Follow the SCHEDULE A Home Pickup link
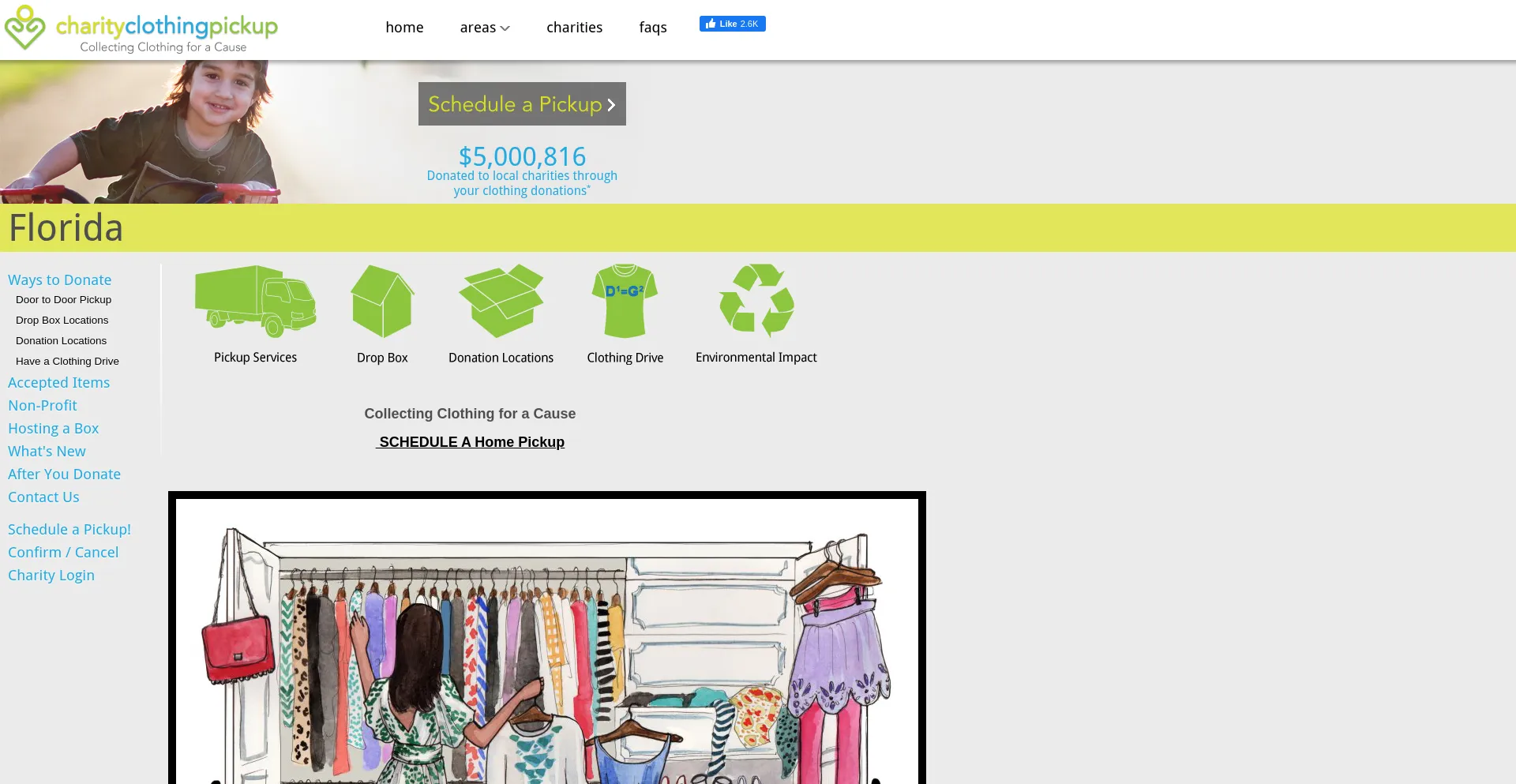This screenshot has height=784, width=1516. (471, 442)
